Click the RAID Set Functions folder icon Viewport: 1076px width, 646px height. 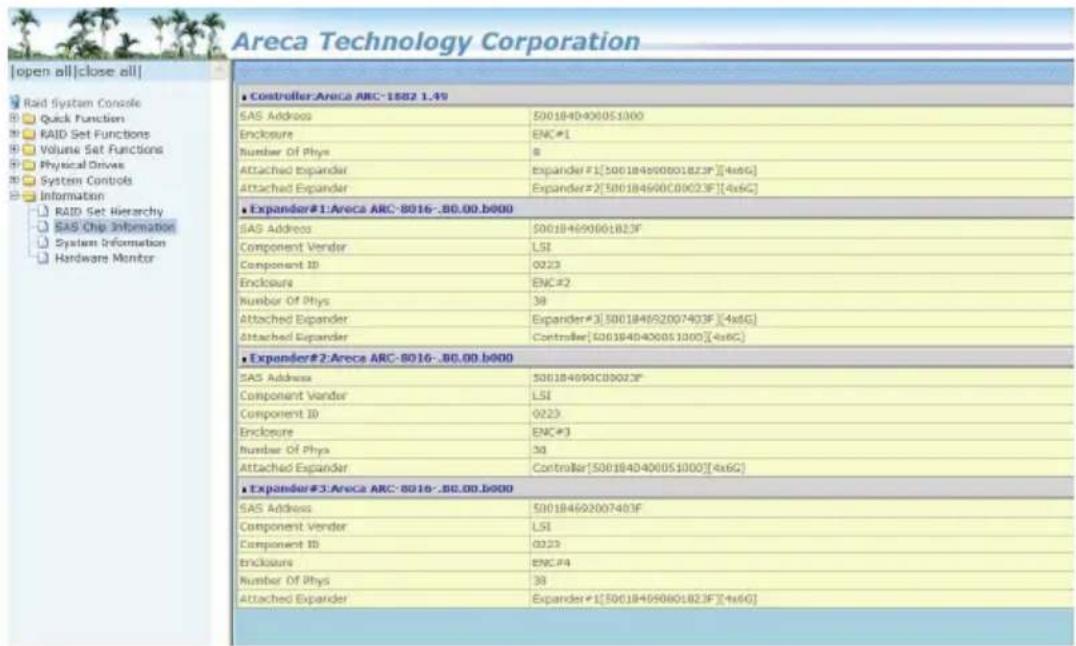(x=30, y=134)
